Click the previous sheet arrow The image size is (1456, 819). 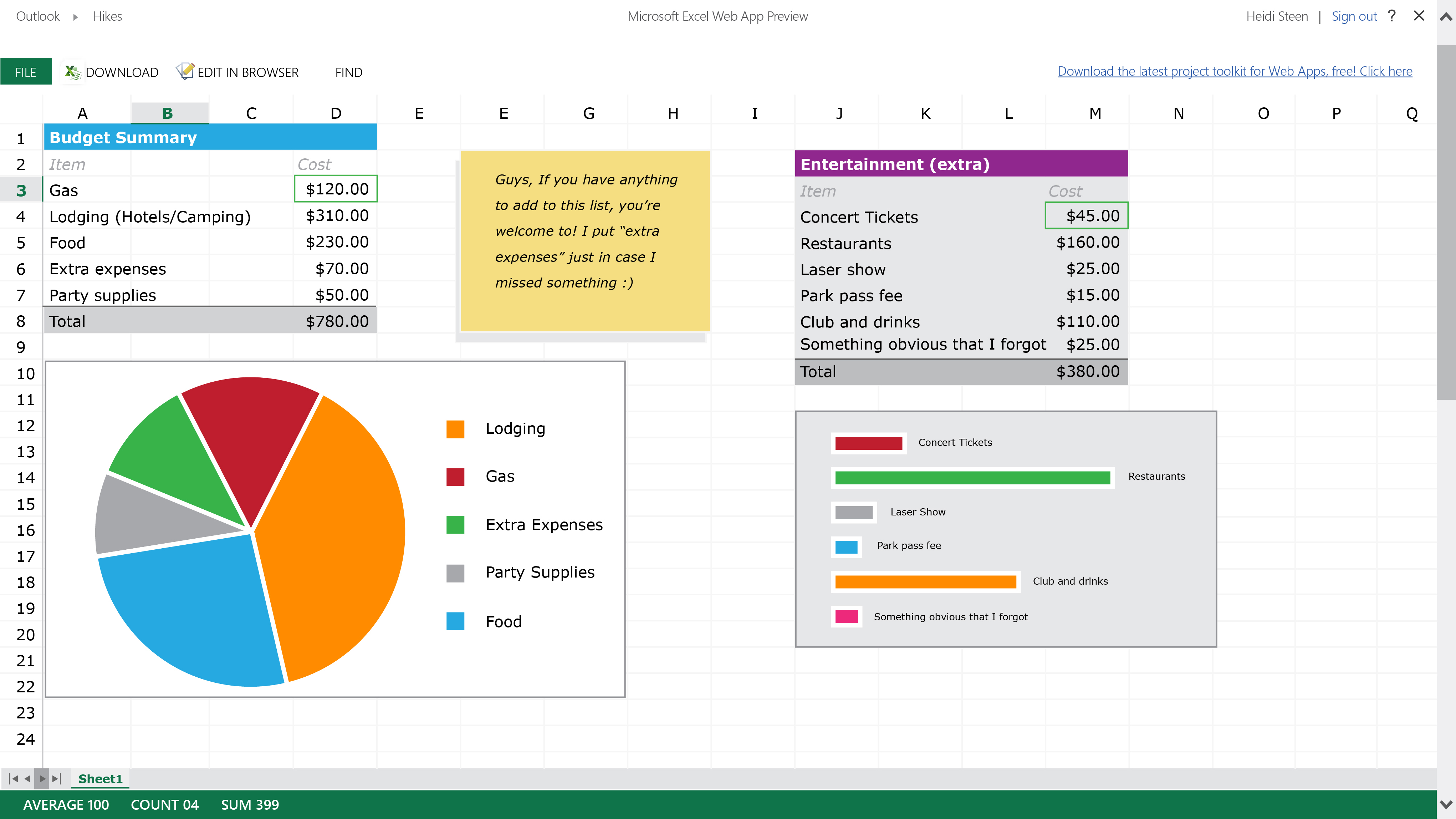[27, 779]
